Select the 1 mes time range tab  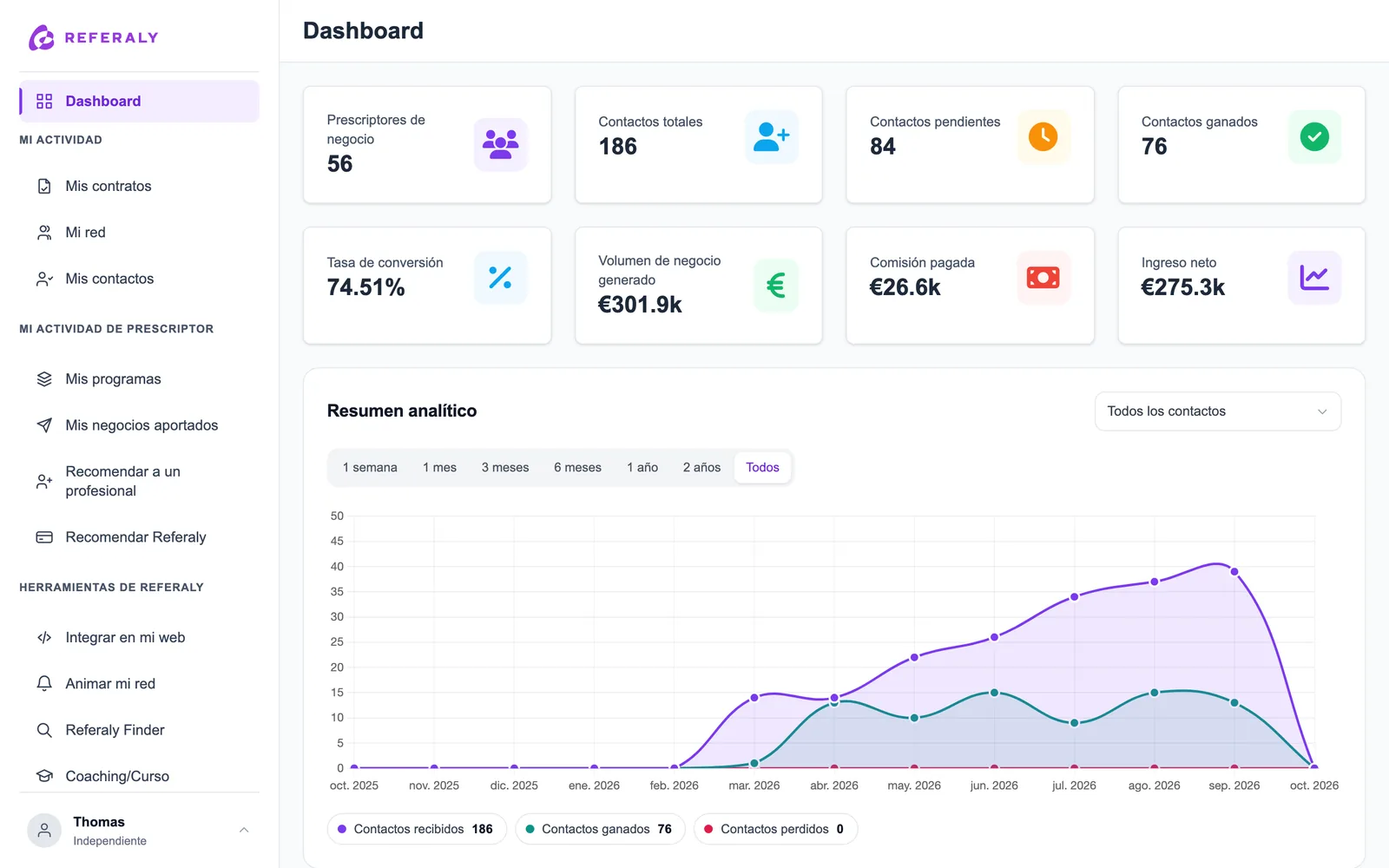click(x=439, y=467)
